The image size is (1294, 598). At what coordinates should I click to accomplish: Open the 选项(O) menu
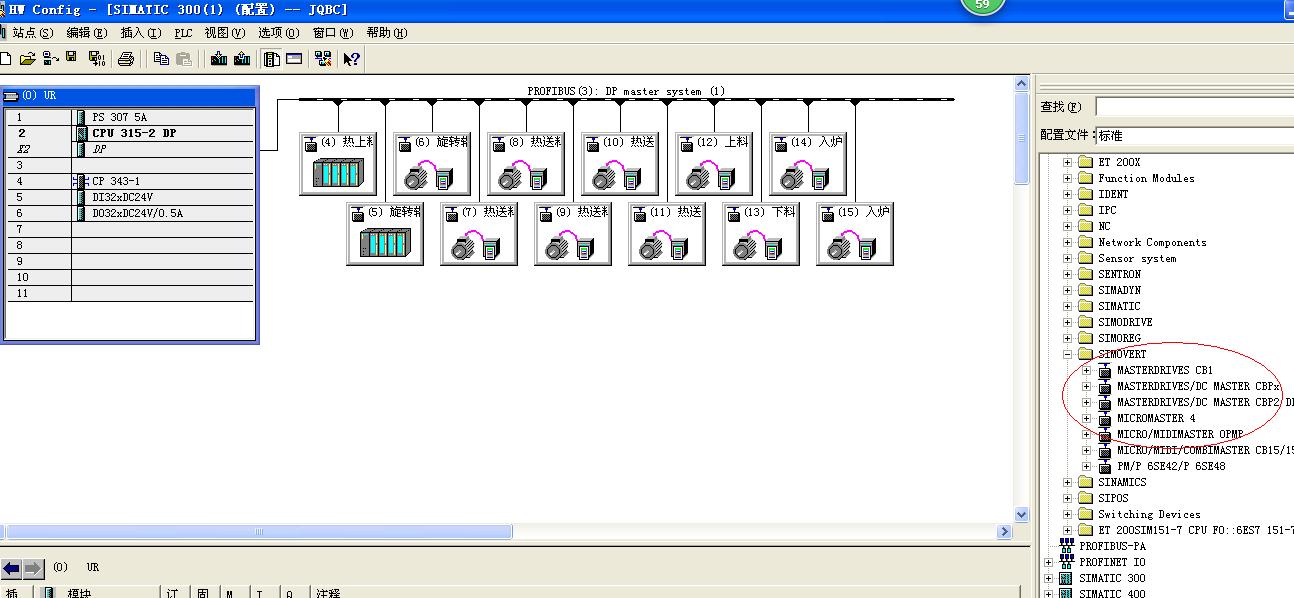[x=278, y=33]
